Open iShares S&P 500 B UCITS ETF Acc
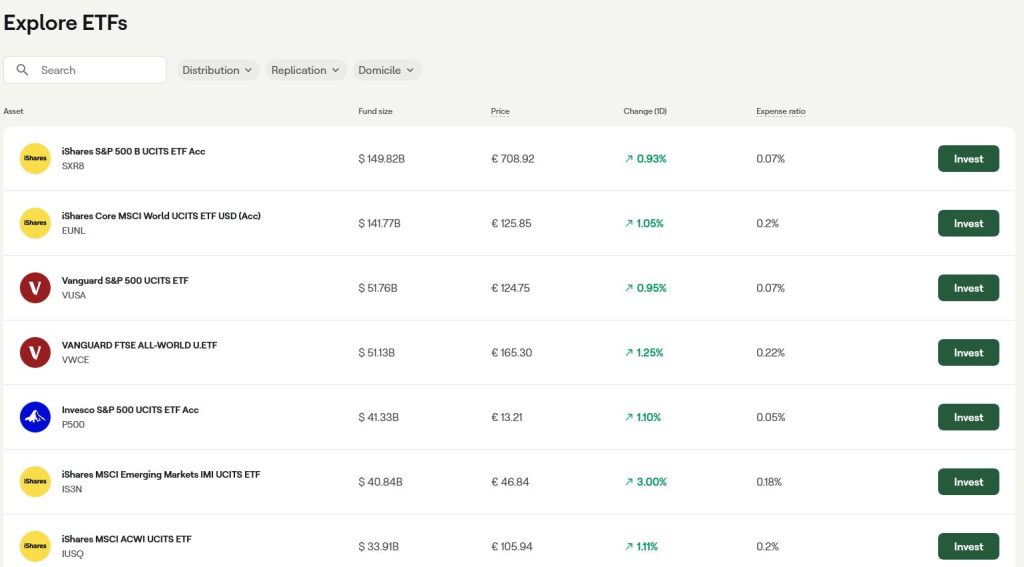The height and width of the screenshot is (567, 1024). [133, 152]
